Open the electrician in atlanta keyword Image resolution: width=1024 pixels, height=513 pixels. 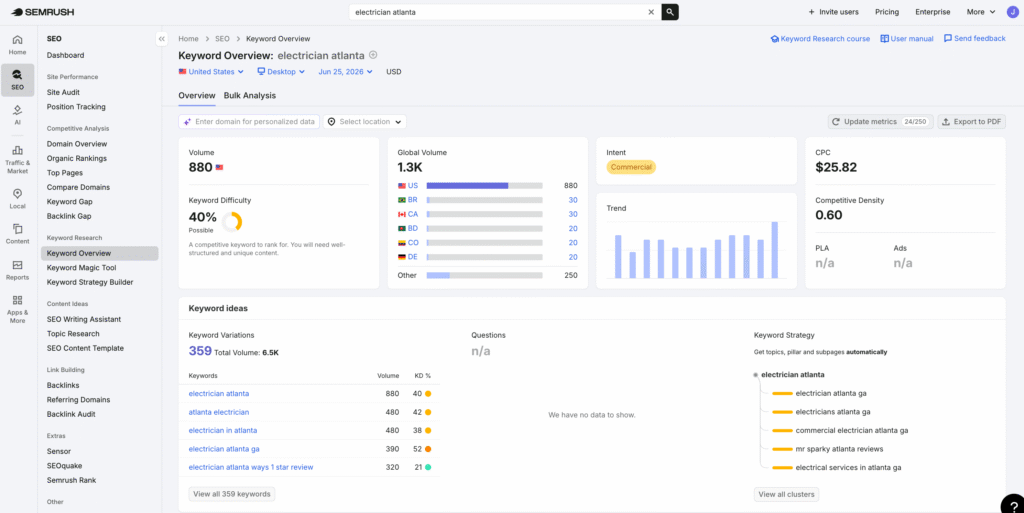[x=223, y=430]
